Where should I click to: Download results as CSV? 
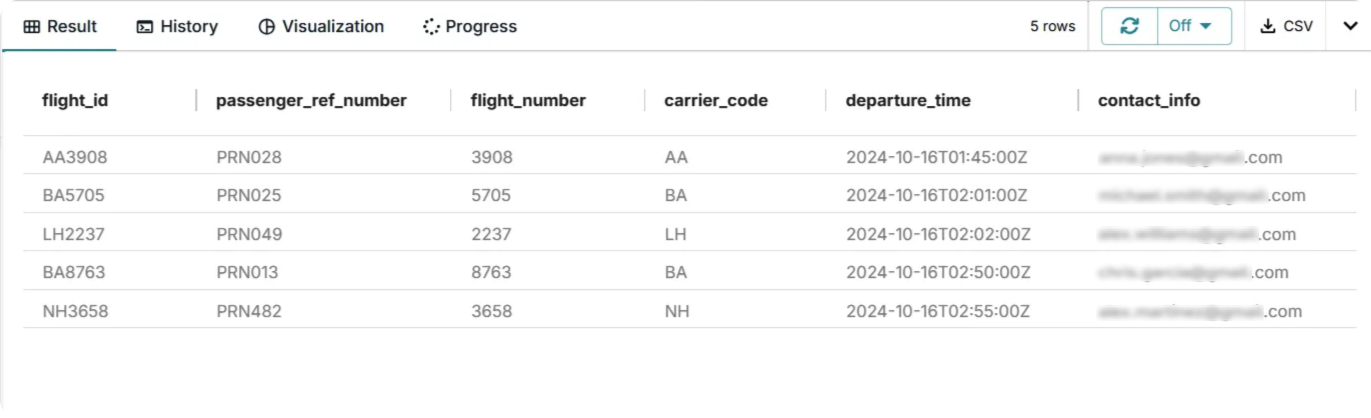[x=1286, y=26]
